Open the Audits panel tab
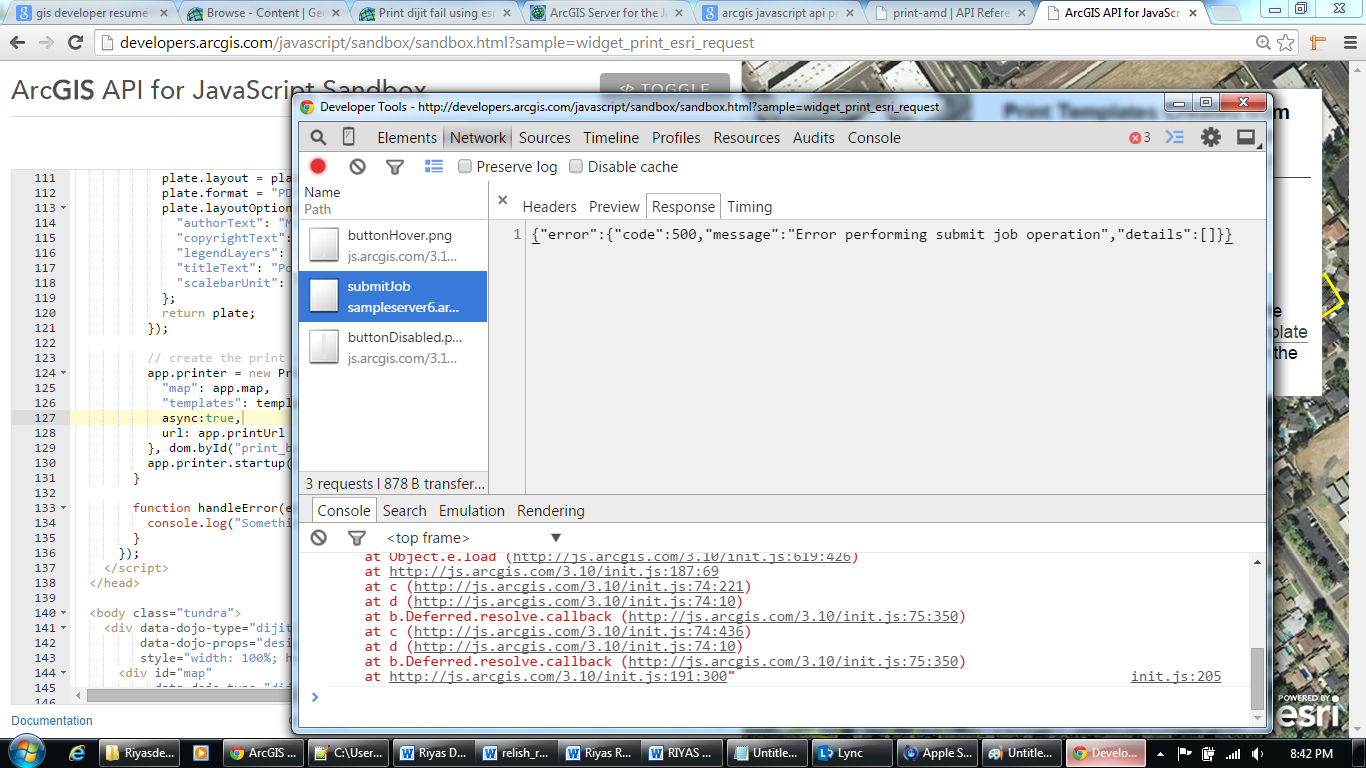Image resolution: width=1366 pixels, height=768 pixels. point(814,138)
